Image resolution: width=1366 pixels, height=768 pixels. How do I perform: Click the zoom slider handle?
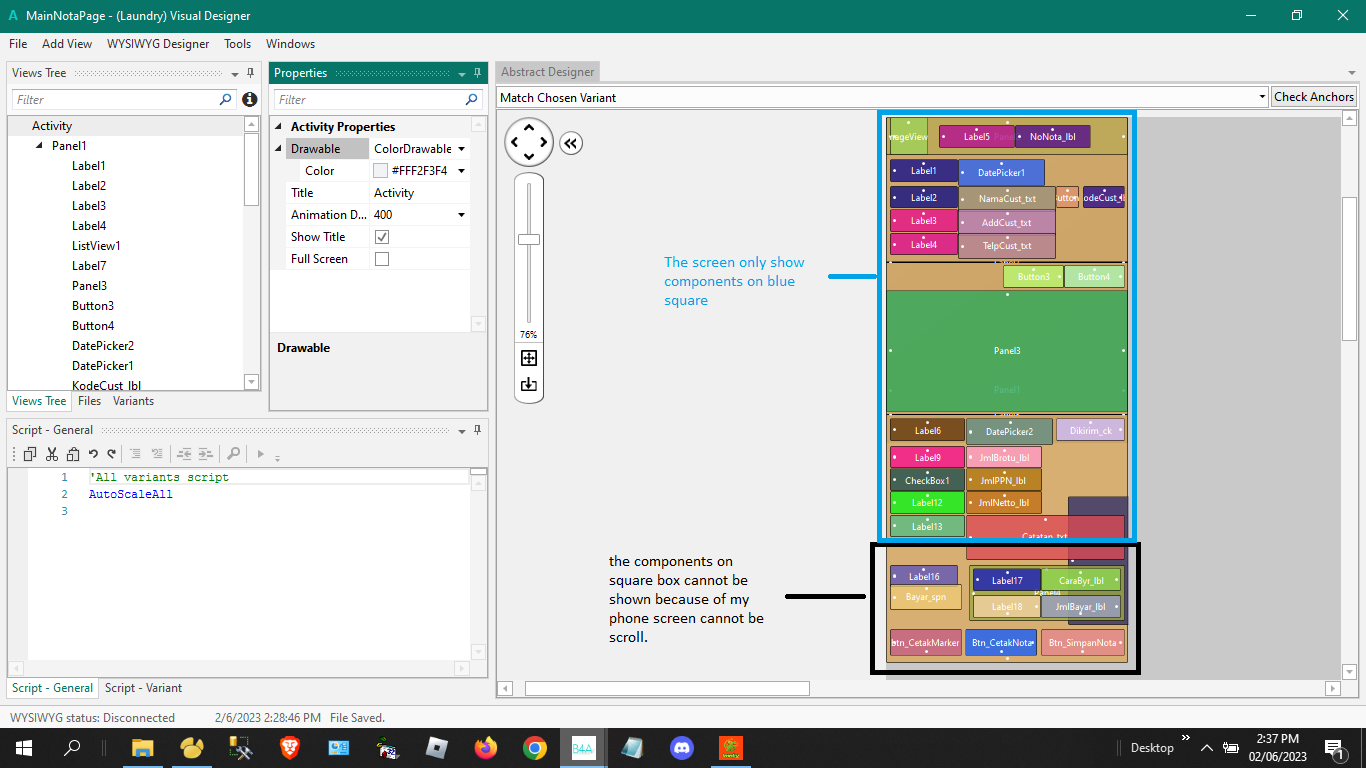(529, 239)
